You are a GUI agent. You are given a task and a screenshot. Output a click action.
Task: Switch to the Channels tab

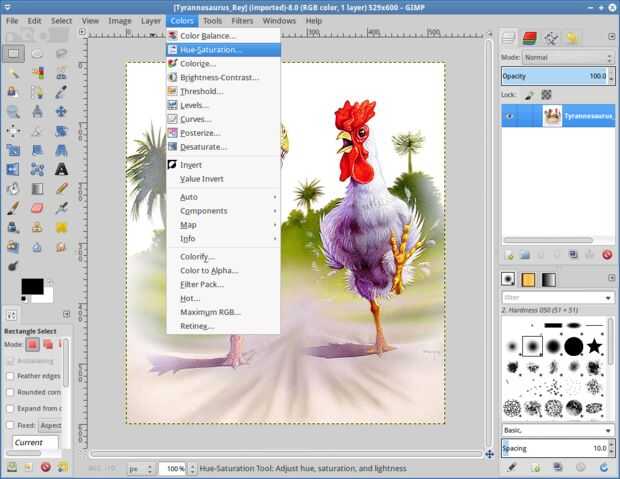pyautogui.click(x=529, y=38)
